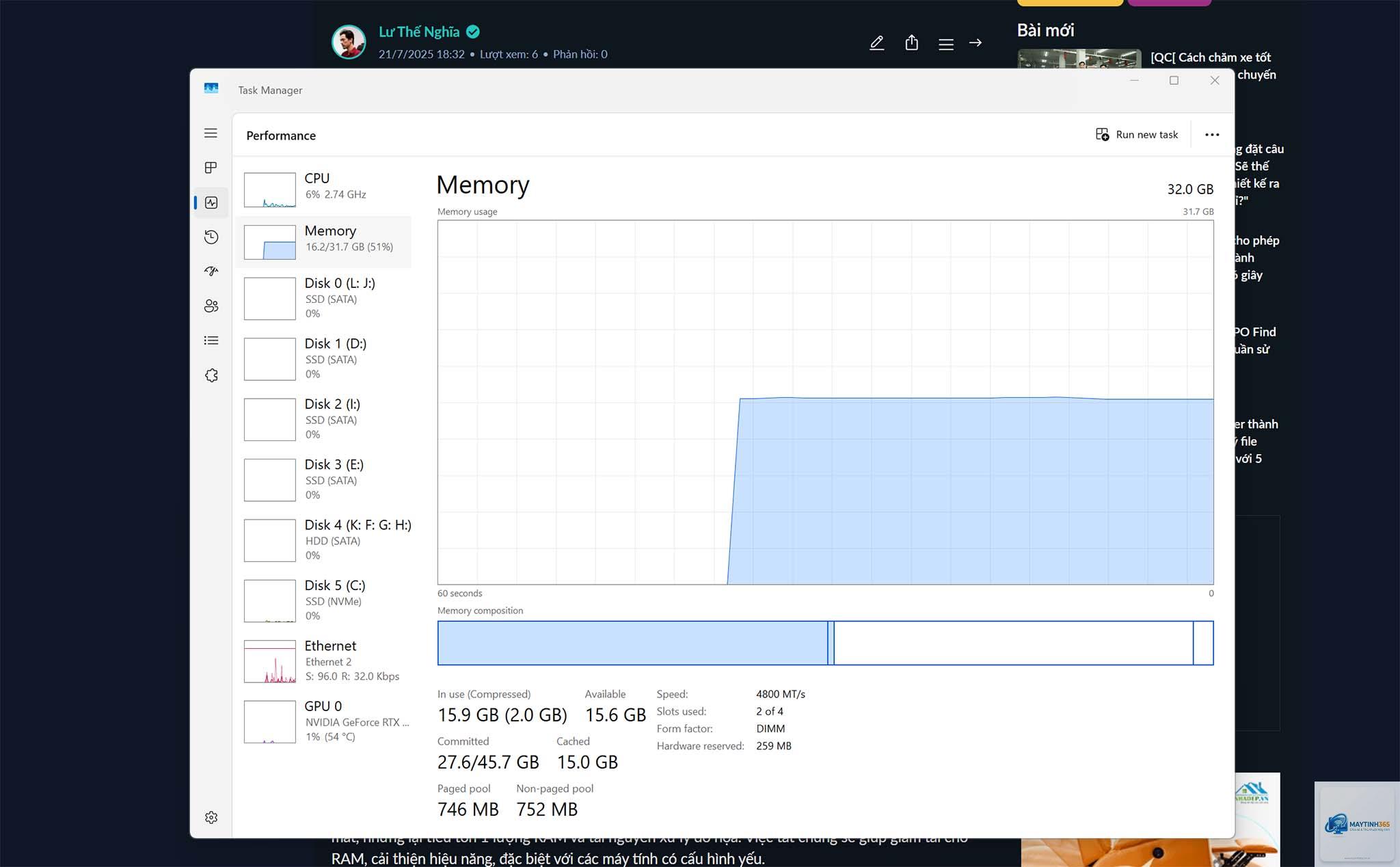1400x867 pixels.
Task: Open the Processes page icon in sidebar
Action: [211, 168]
